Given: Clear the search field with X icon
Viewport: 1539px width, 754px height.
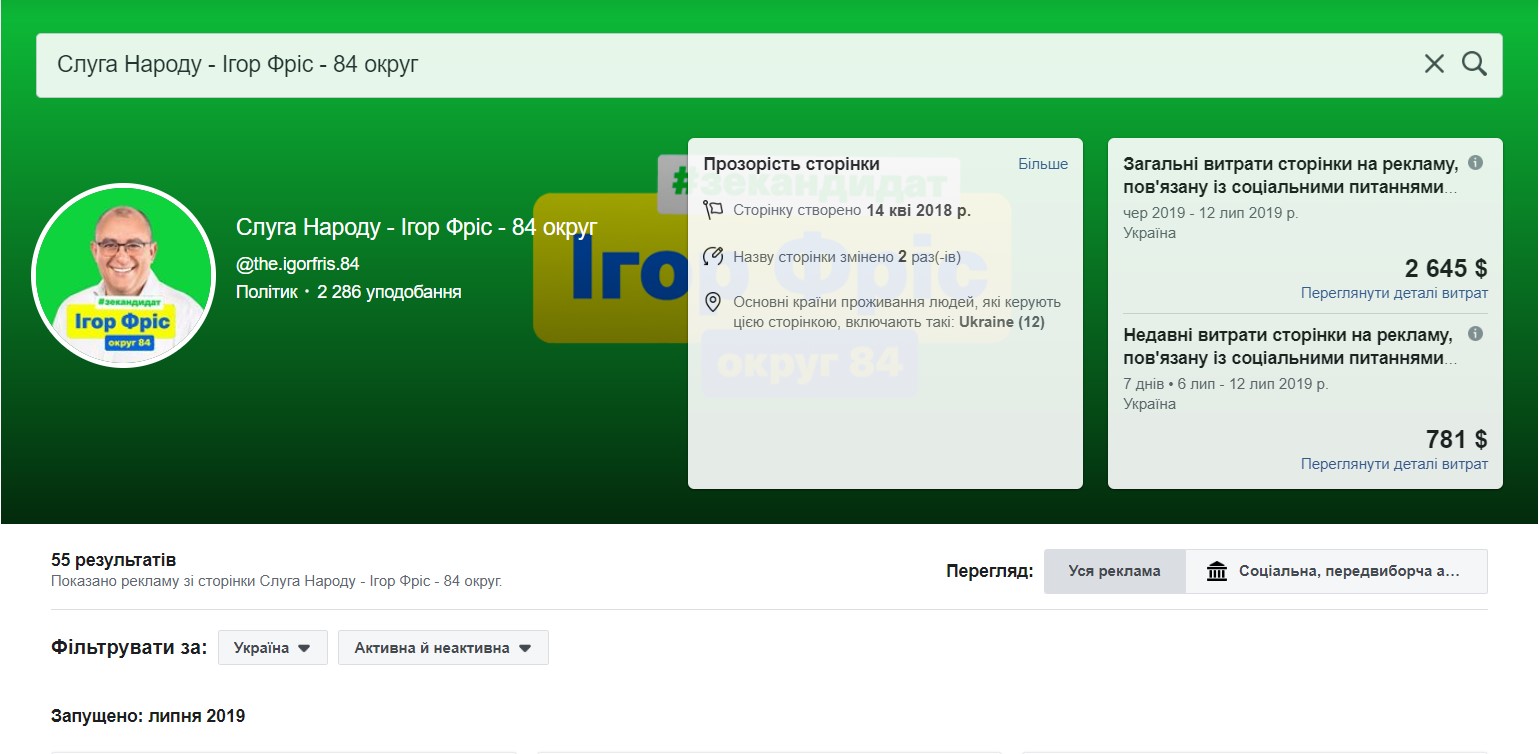Looking at the screenshot, I should pyautogui.click(x=1434, y=64).
